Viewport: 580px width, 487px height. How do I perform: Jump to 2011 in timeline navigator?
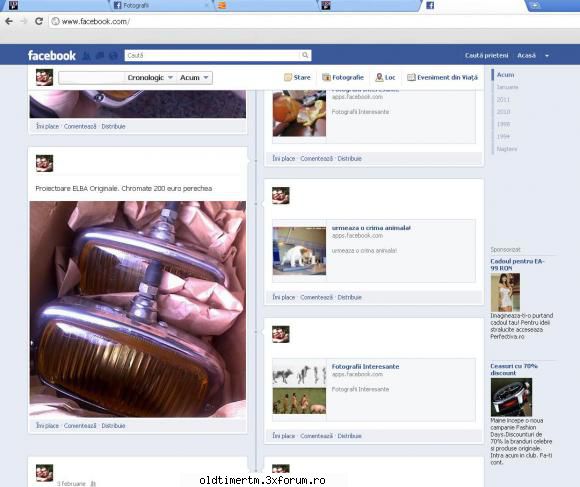(x=503, y=99)
